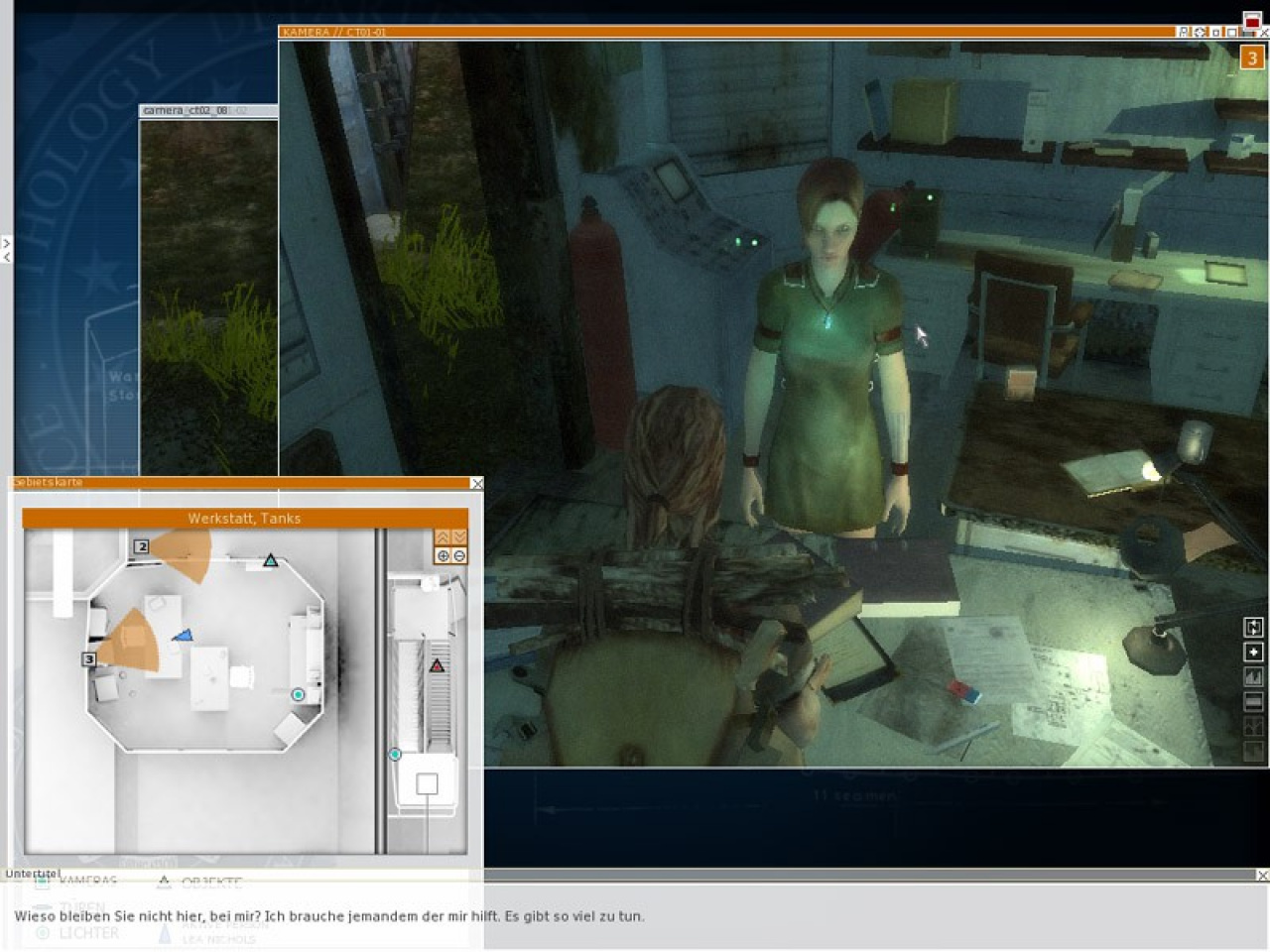Close the Untertitel subtitle bar
The width and height of the screenshot is (1270, 952).
pos(1262,875)
